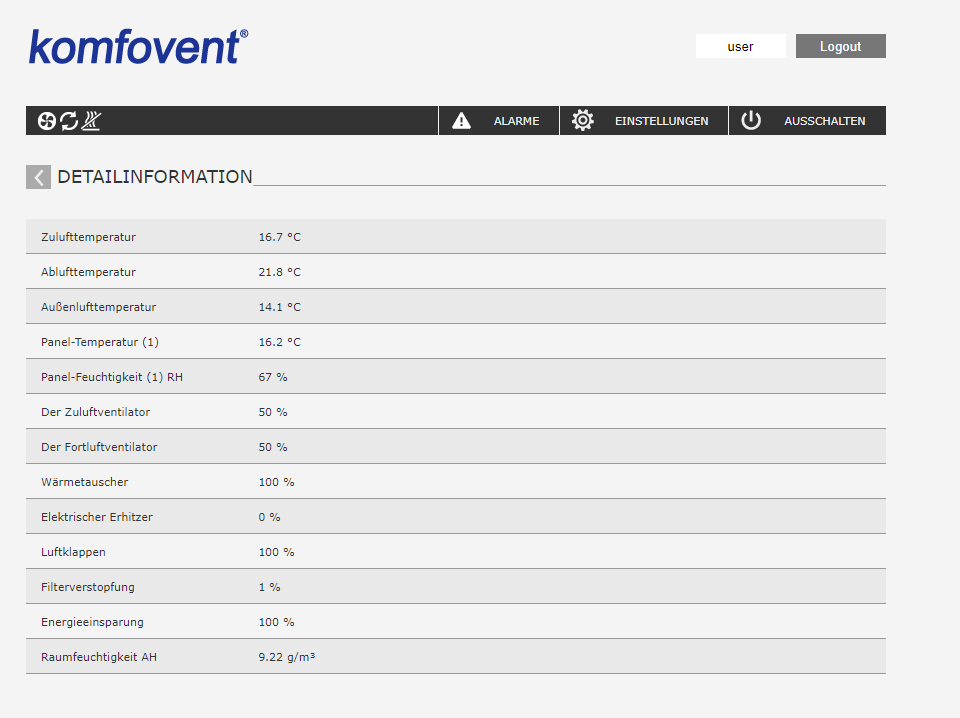This screenshot has height=718, width=960.
Task: Select the 16.2 °C value
Action: (279, 342)
